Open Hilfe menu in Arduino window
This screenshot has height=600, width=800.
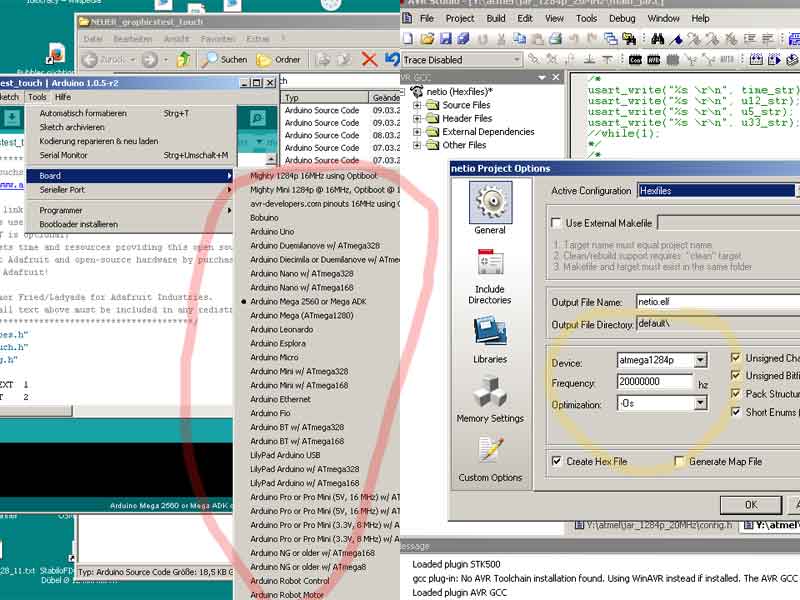(63, 97)
